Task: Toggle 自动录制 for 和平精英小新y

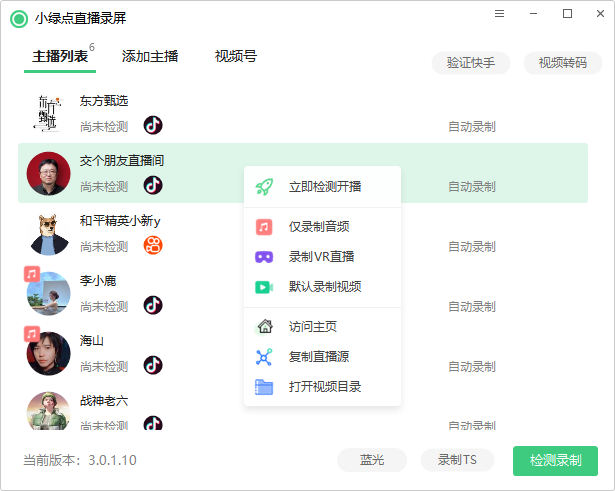Action: (x=471, y=247)
